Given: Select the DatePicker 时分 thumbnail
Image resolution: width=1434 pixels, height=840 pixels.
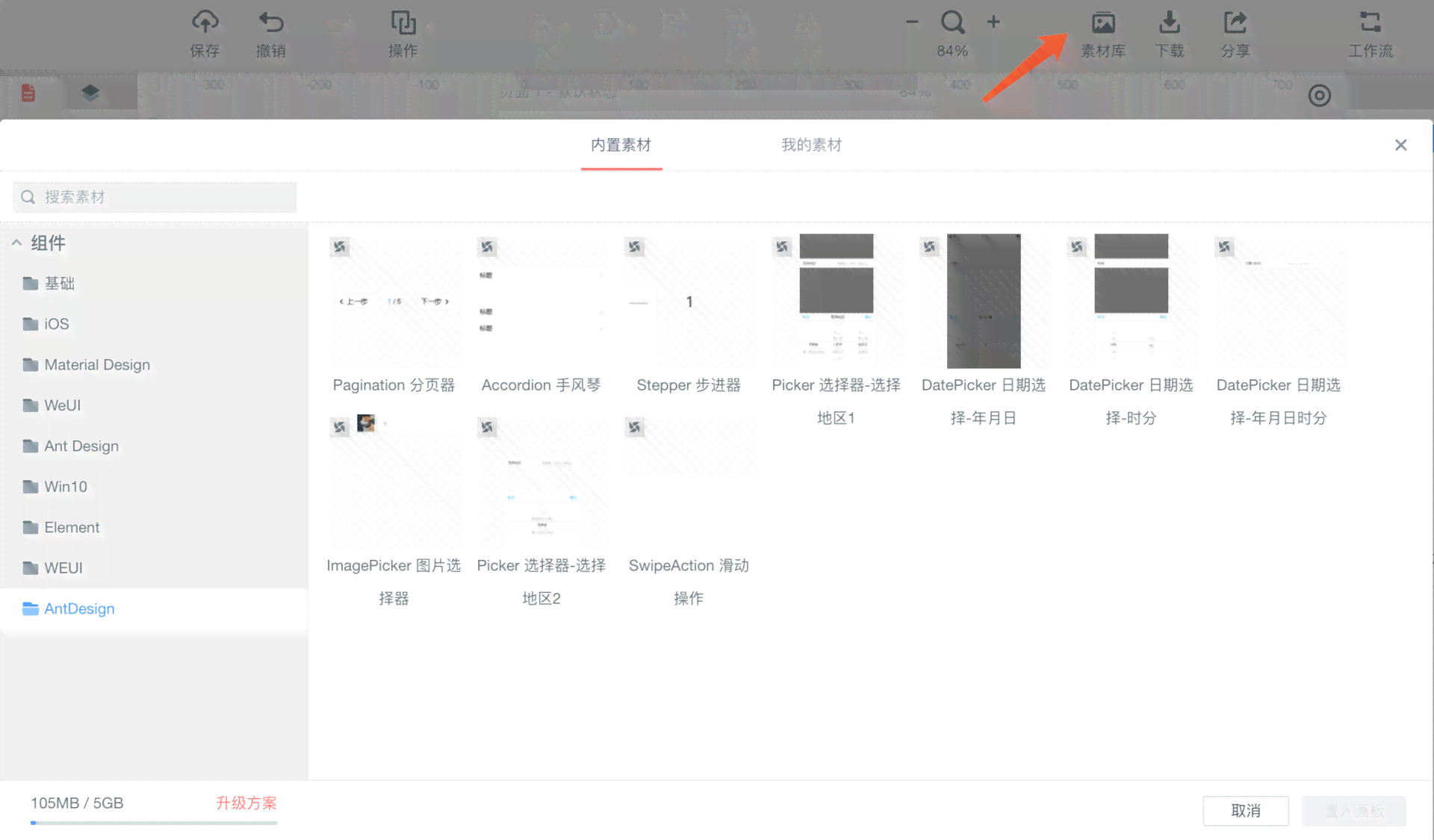Looking at the screenshot, I should [x=1132, y=301].
